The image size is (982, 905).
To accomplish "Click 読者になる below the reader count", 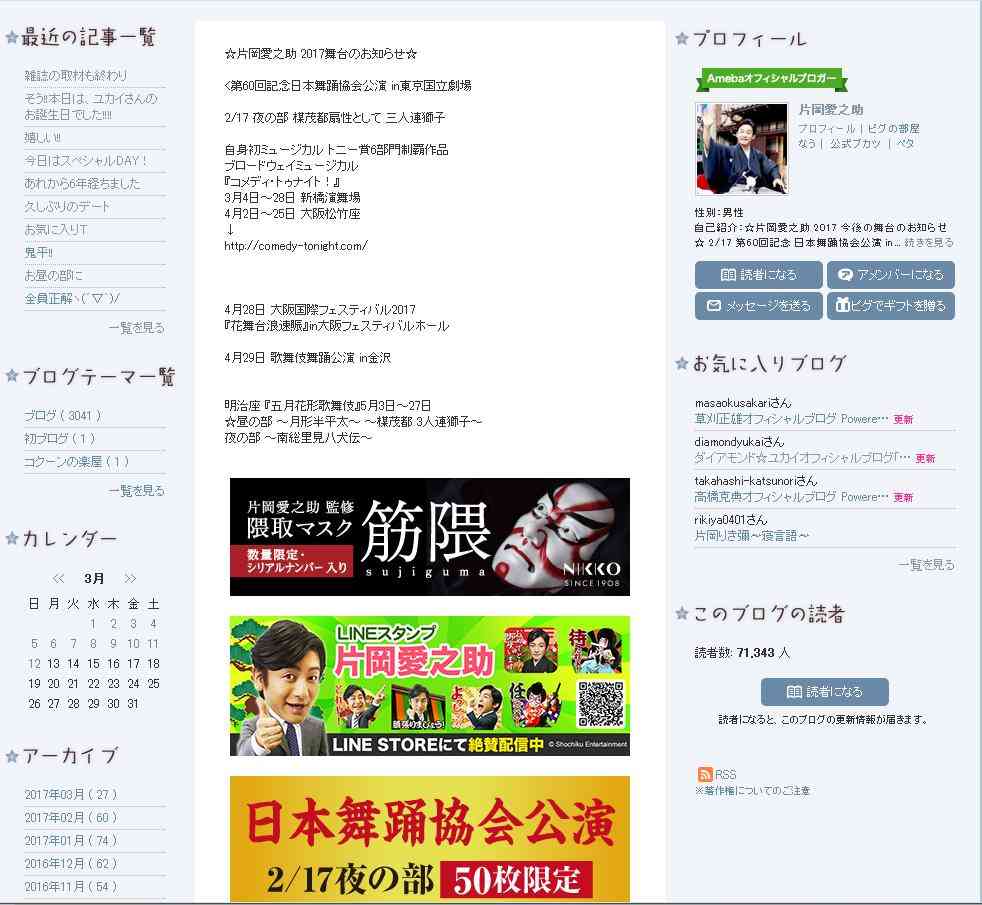I will click(825, 691).
